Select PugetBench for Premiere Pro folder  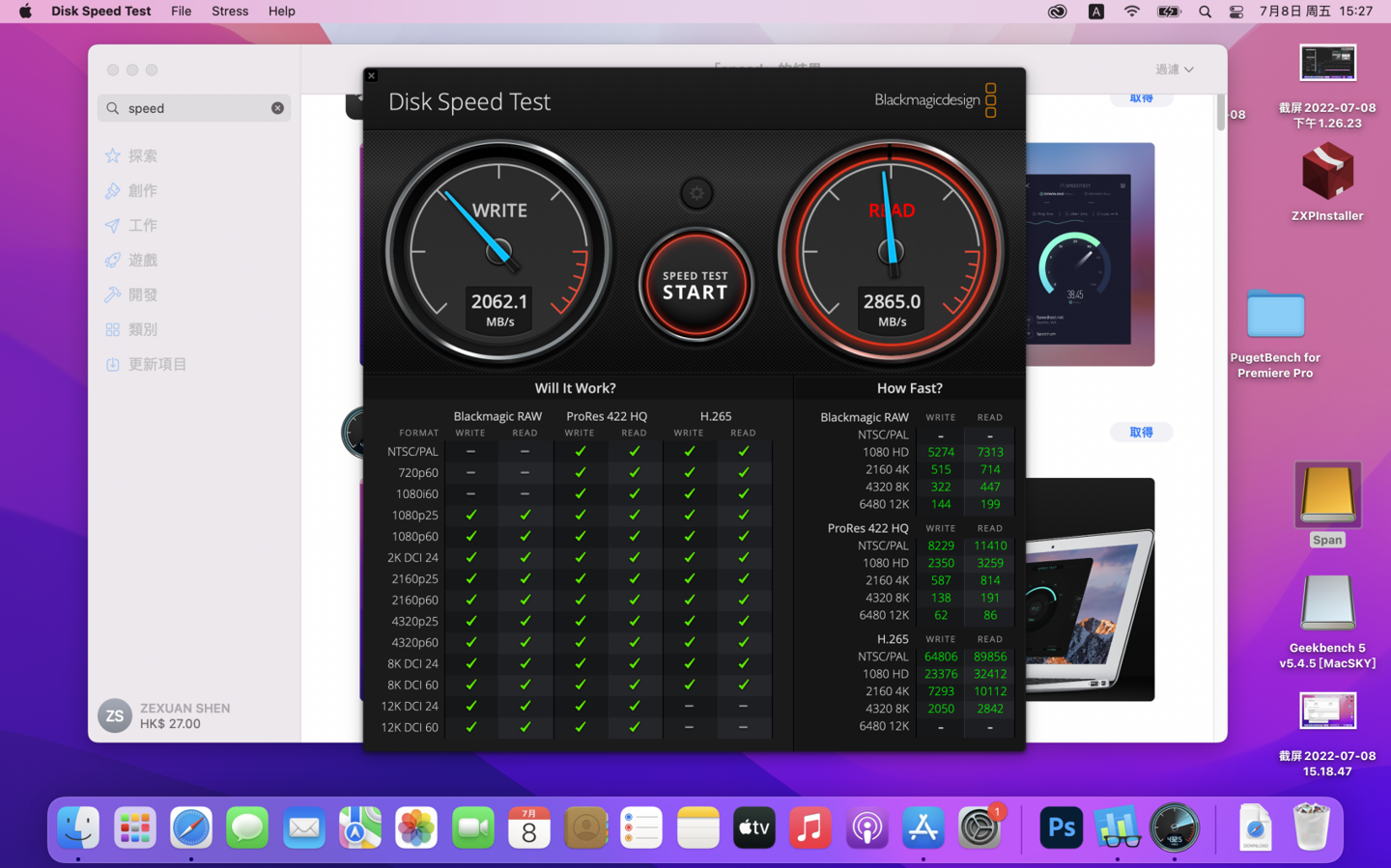(1275, 333)
